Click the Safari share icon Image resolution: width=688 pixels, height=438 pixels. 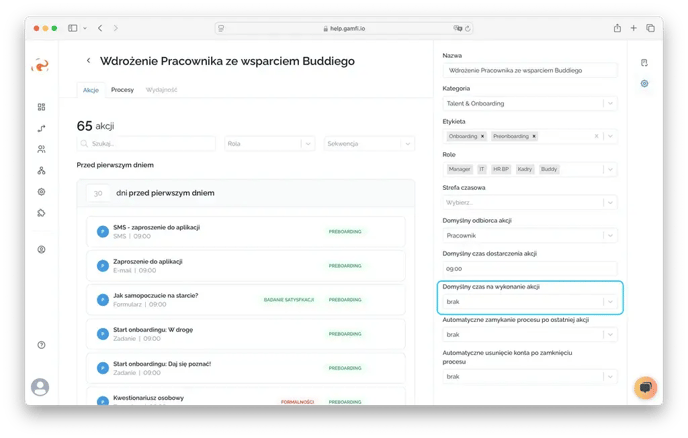[617, 28]
